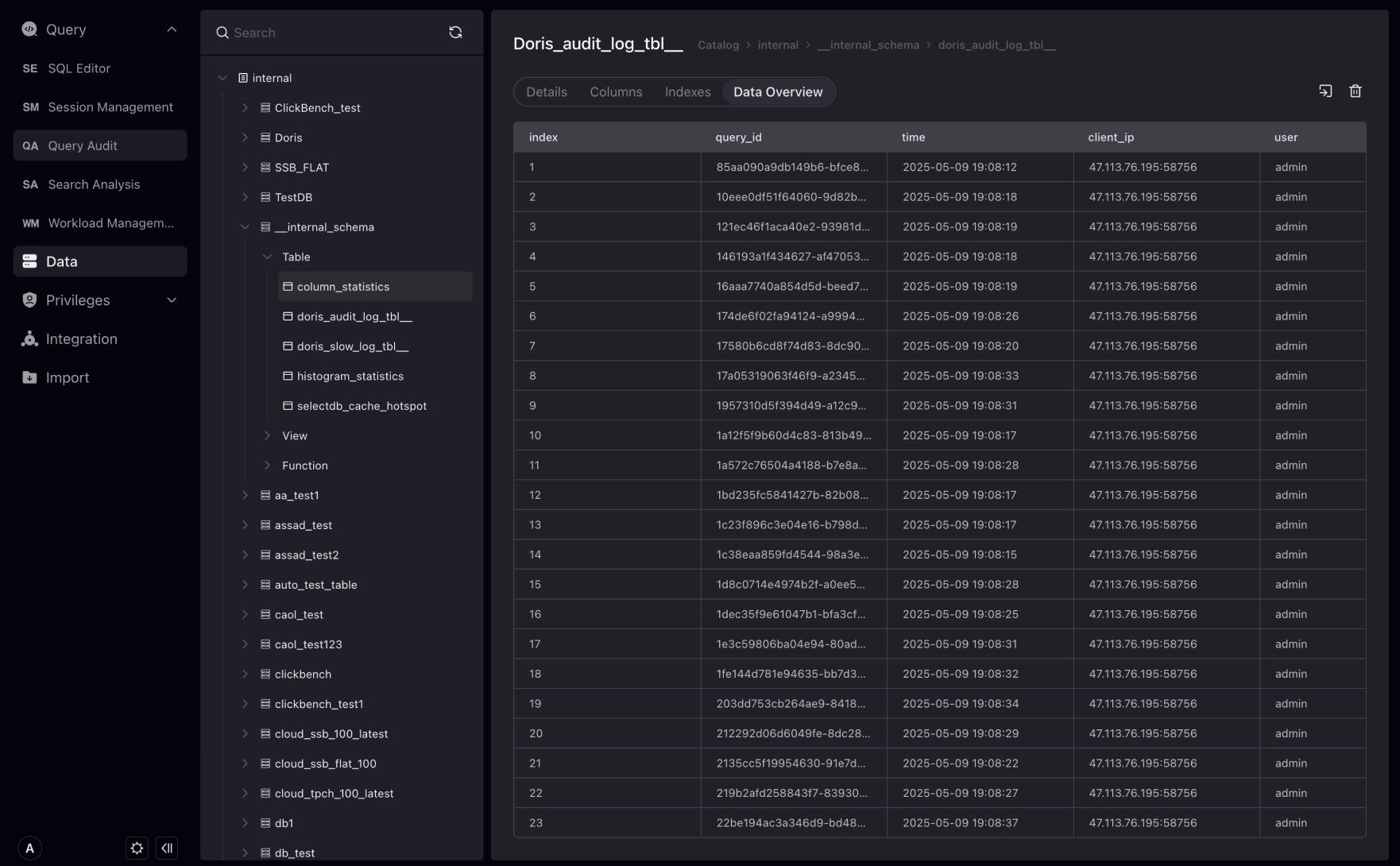Click the trash delete icon near Data Overview
The width and height of the screenshot is (1400, 866).
pos(1356,91)
